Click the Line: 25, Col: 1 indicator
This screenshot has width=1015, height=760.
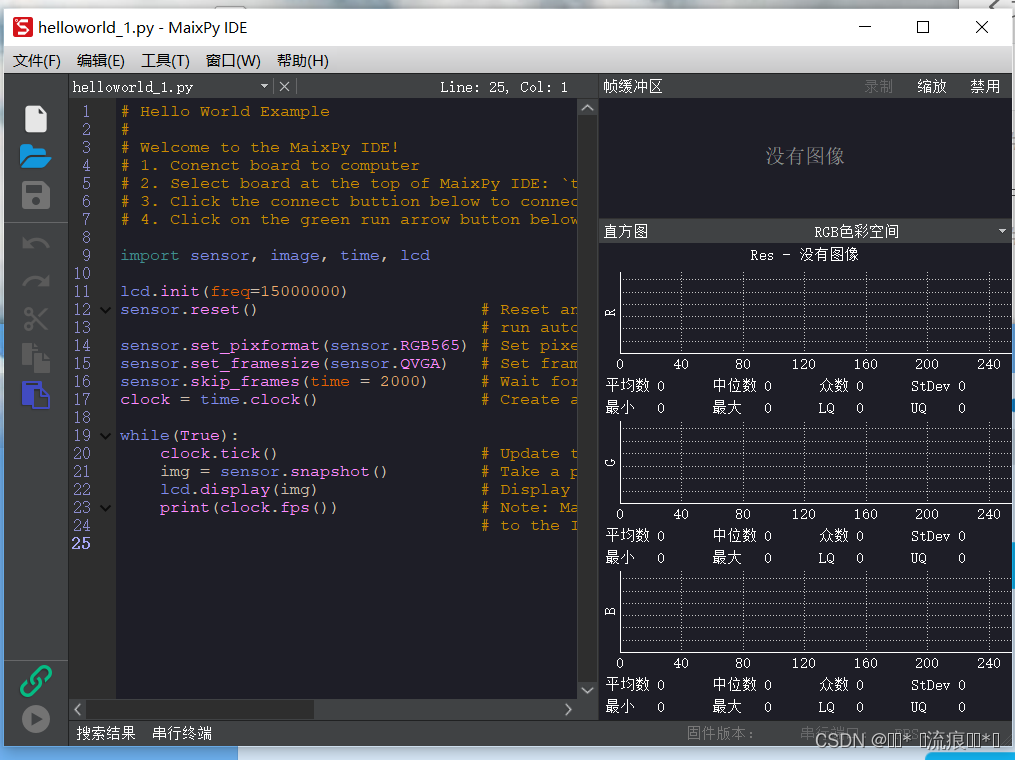point(504,87)
